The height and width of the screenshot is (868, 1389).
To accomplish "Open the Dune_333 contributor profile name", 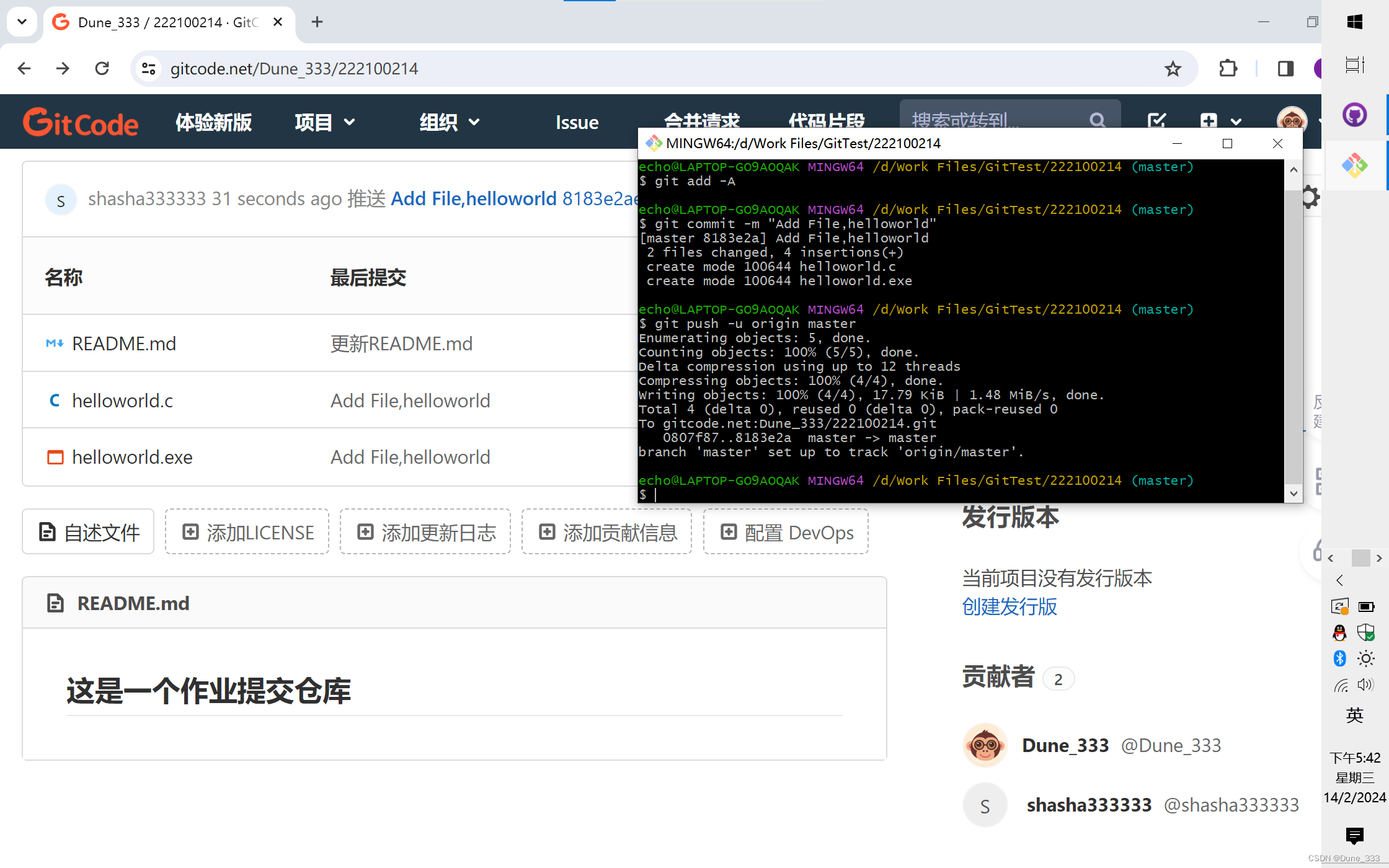I will pos(1065,745).
